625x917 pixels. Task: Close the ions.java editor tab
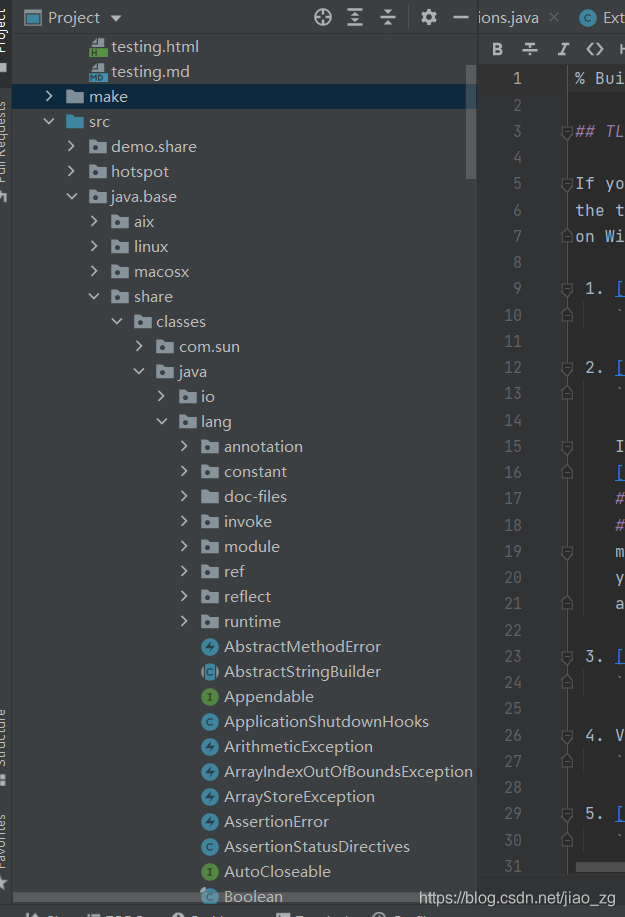pos(554,18)
